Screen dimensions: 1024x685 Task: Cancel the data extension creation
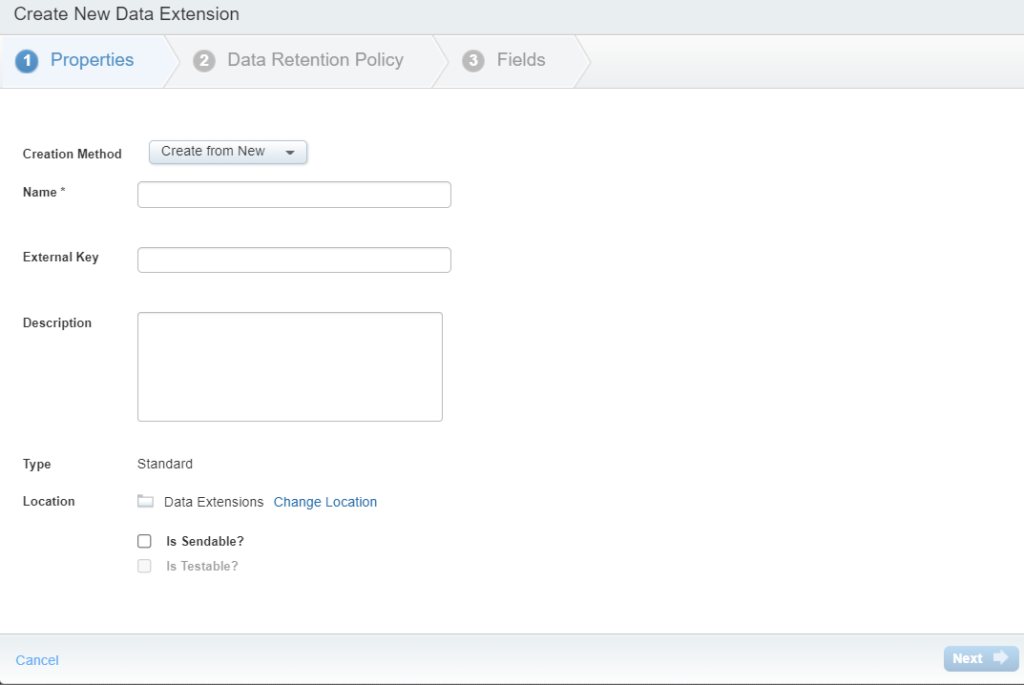[37, 659]
